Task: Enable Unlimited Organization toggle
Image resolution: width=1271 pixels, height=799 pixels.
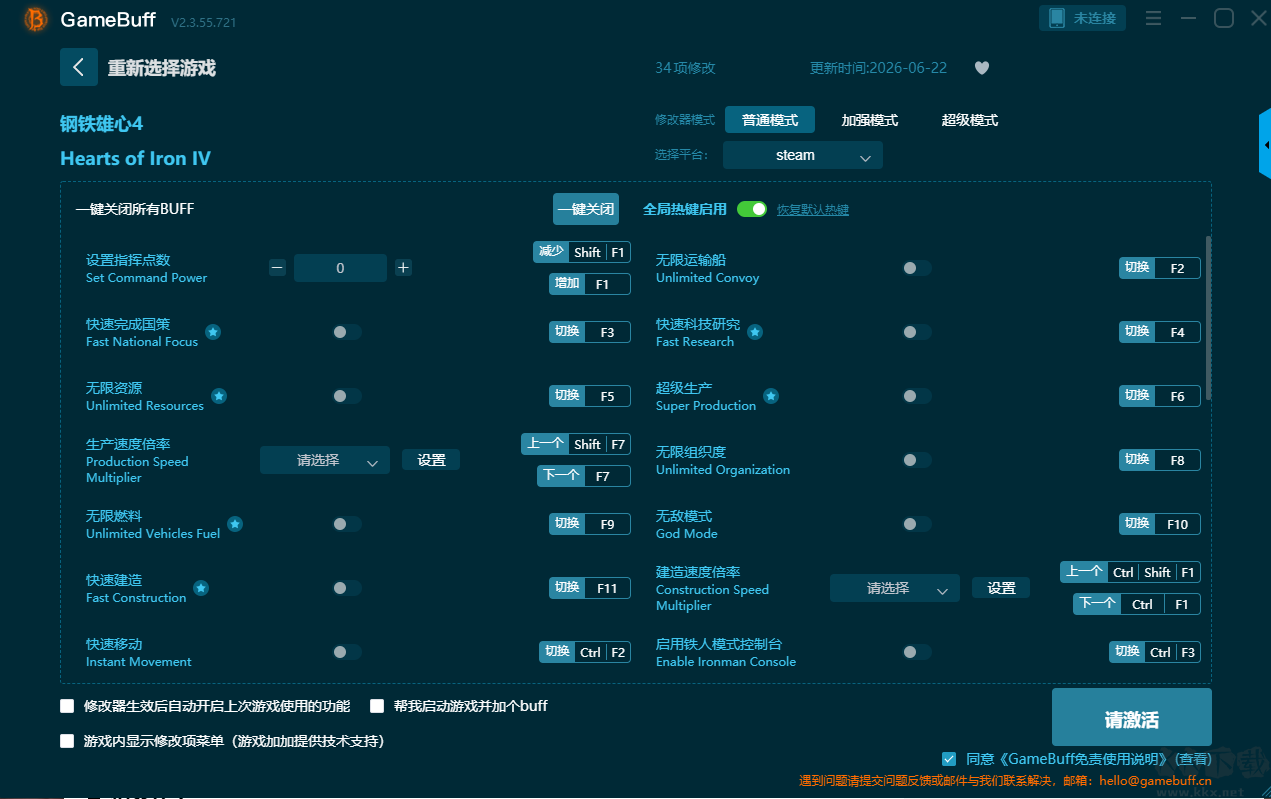Action: [917, 460]
